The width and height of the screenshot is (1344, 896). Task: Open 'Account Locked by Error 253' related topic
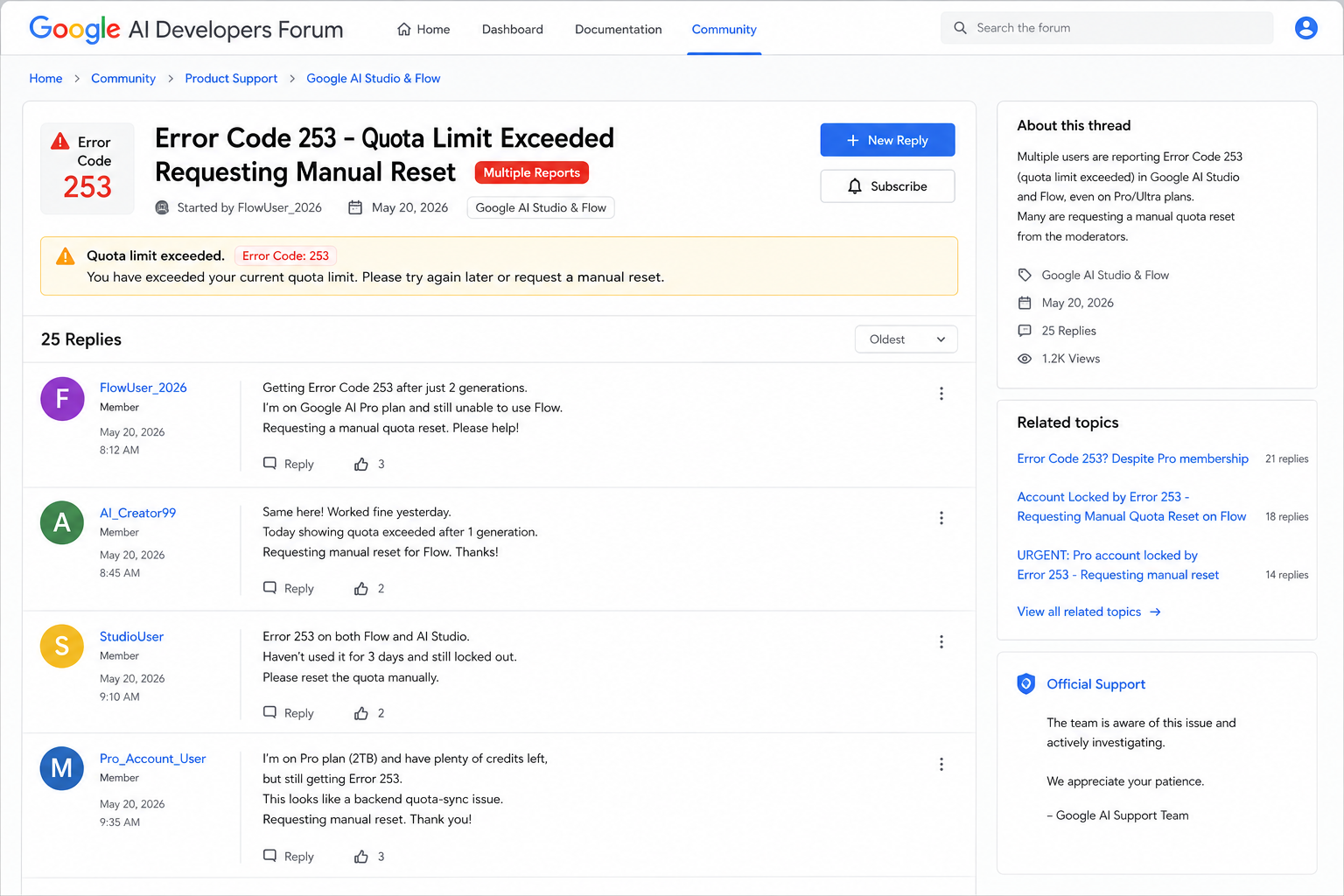tap(1131, 507)
